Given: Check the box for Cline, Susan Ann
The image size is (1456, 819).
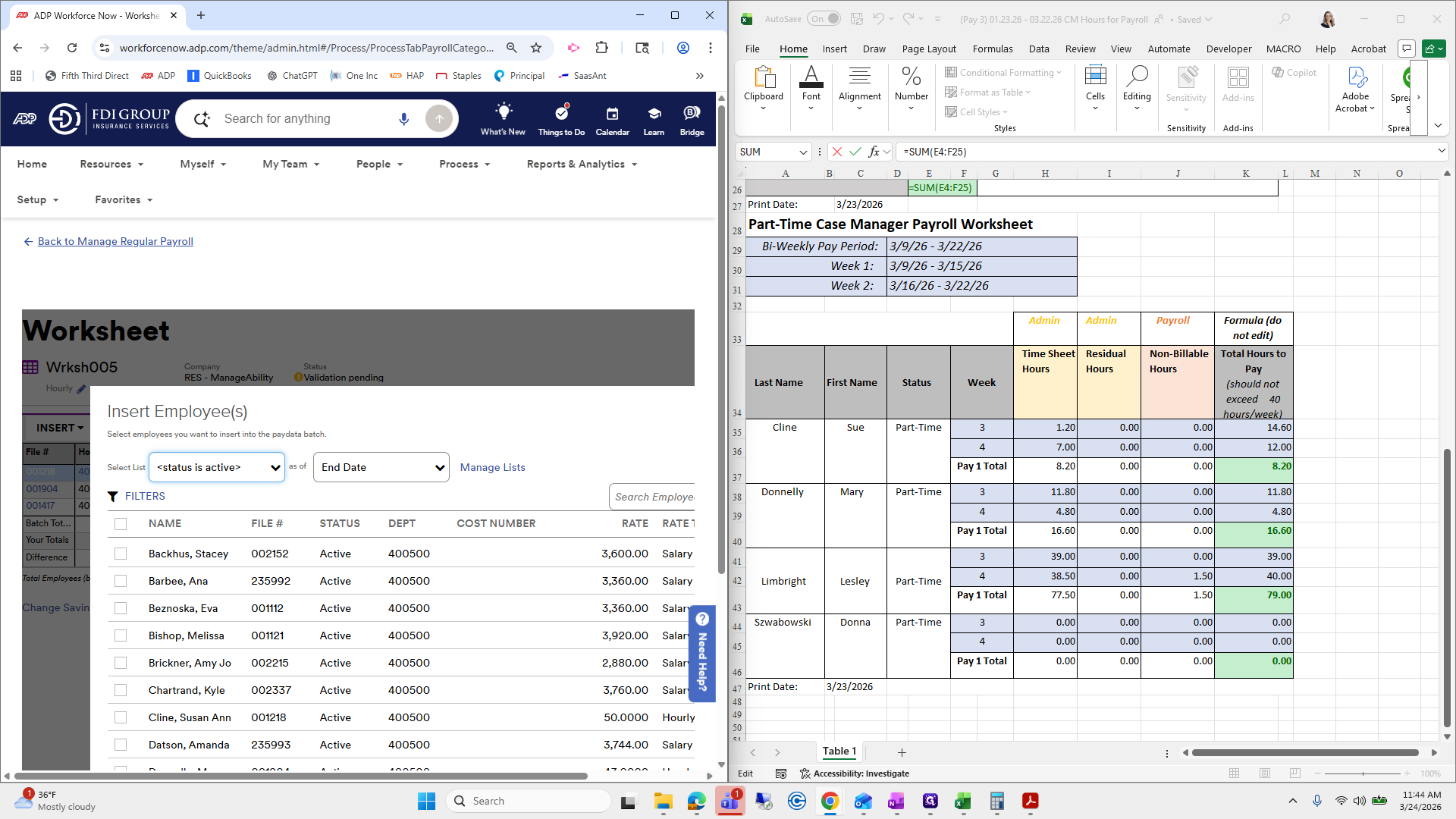Looking at the screenshot, I should click(x=121, y=717).
